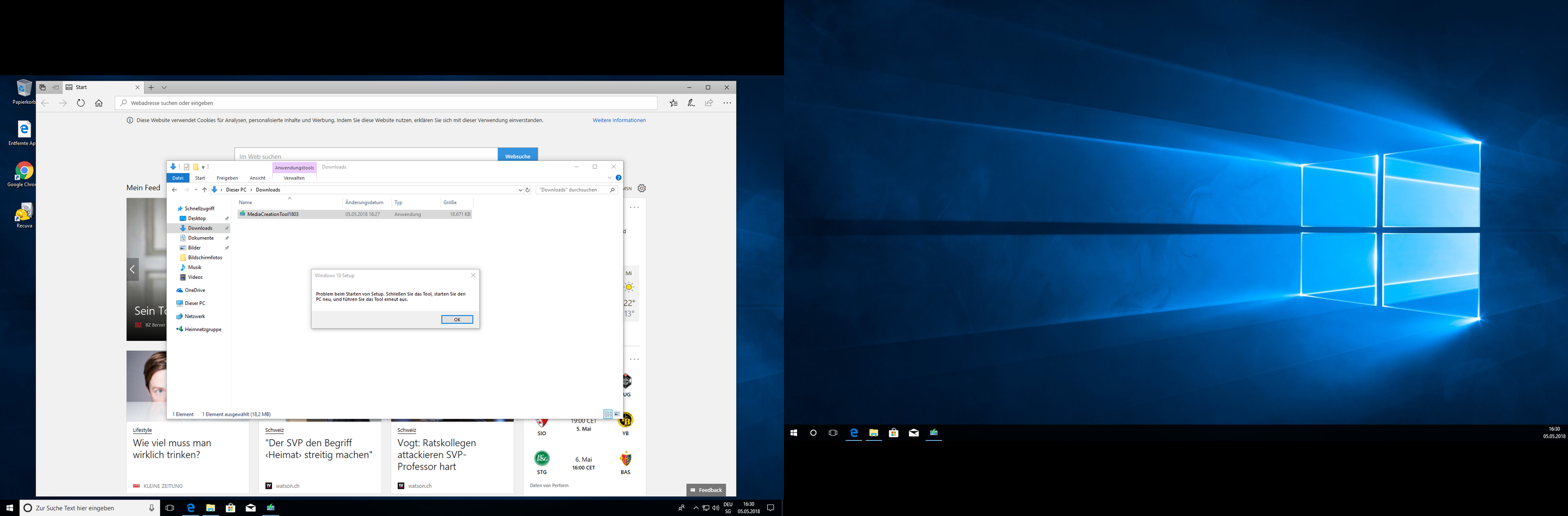This screenshot has height=516, width=1568.
Task: Open the Datei tab in Explorer
Action: (x=178, y=178)
